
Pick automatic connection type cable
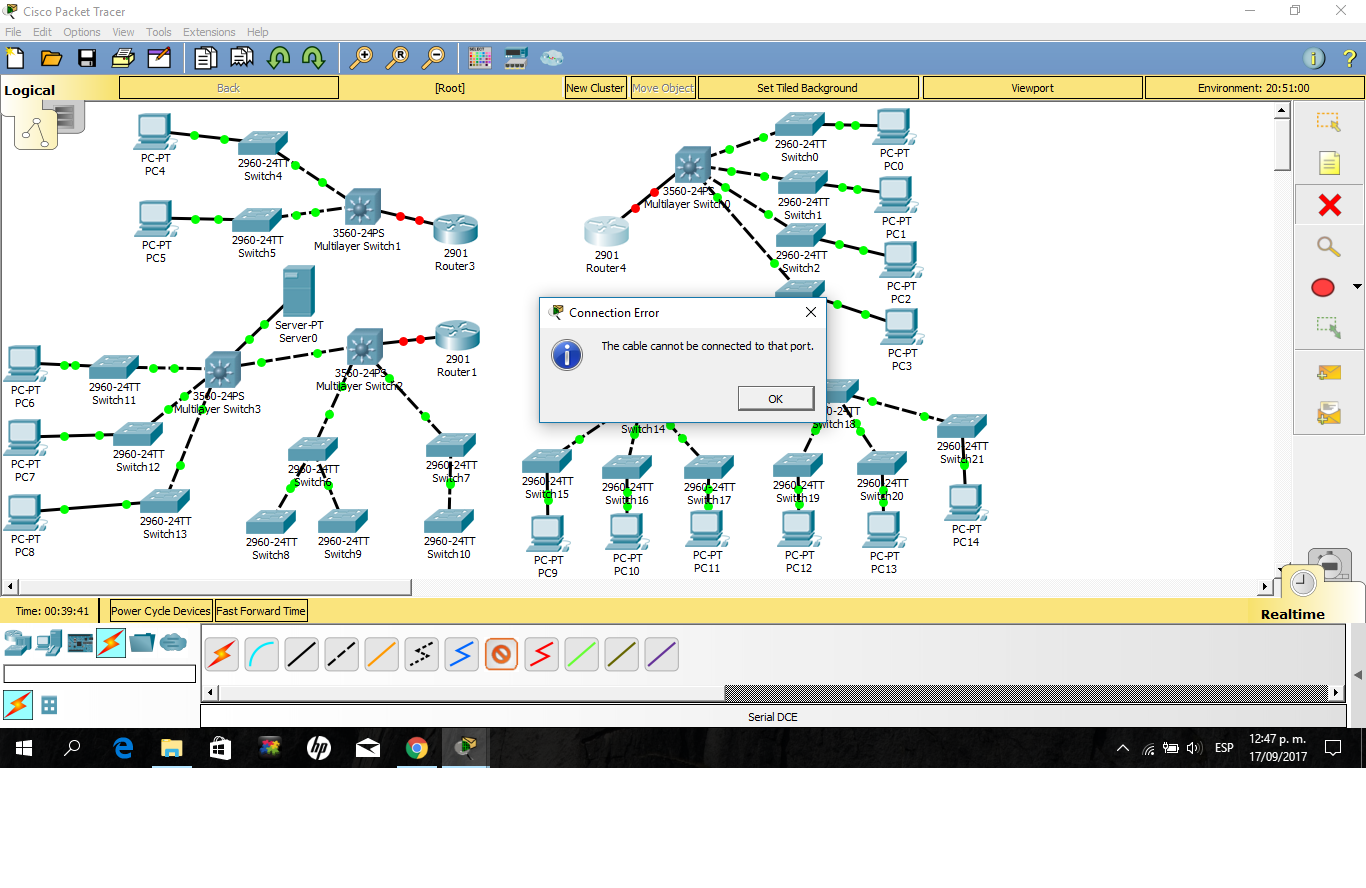pyautogui.click(x=222, y=655)
